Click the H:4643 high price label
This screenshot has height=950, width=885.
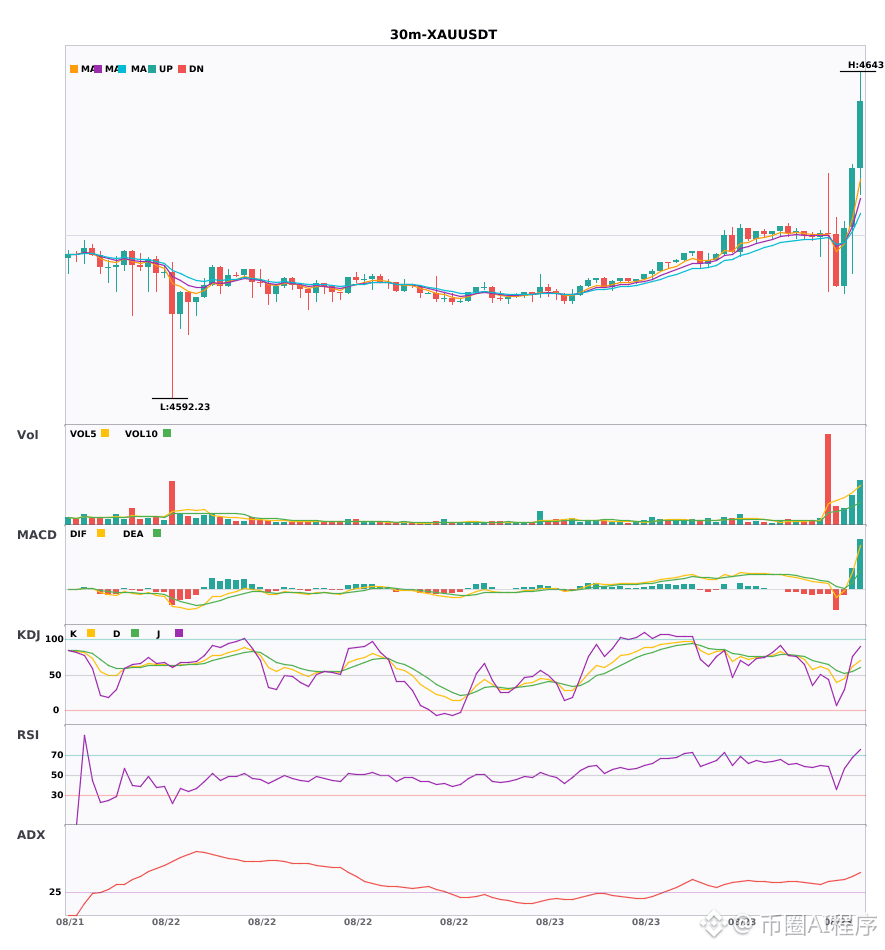(x=866, y=65)
